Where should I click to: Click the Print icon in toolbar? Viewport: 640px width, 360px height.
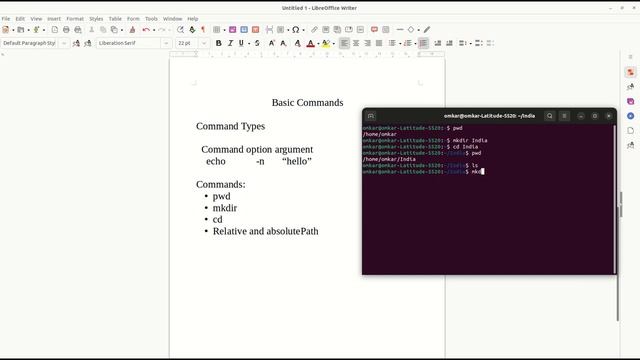[66, 30]
